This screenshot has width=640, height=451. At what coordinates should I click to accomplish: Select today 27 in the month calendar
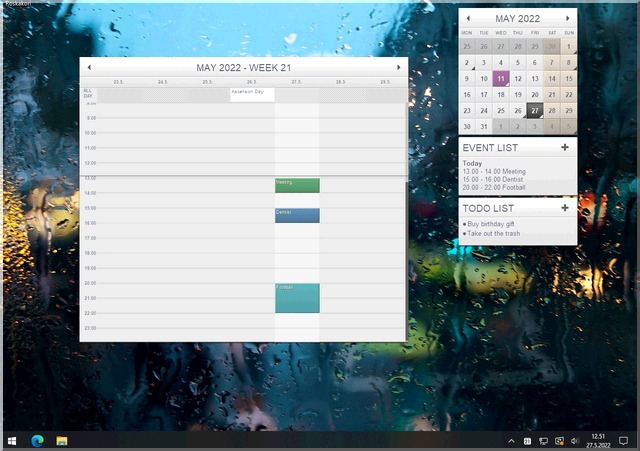535,111
